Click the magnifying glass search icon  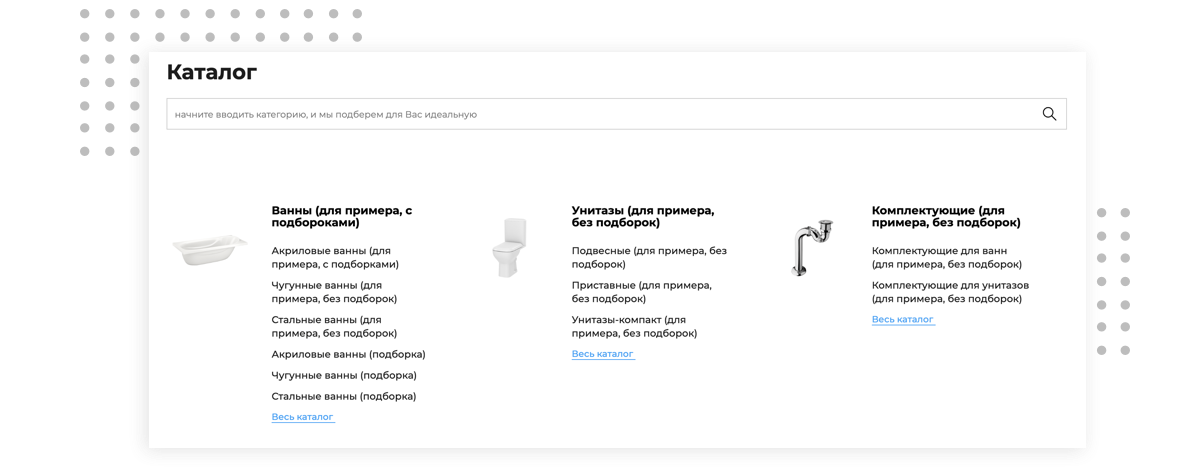pyautogui.click(x=1049, y=114)
